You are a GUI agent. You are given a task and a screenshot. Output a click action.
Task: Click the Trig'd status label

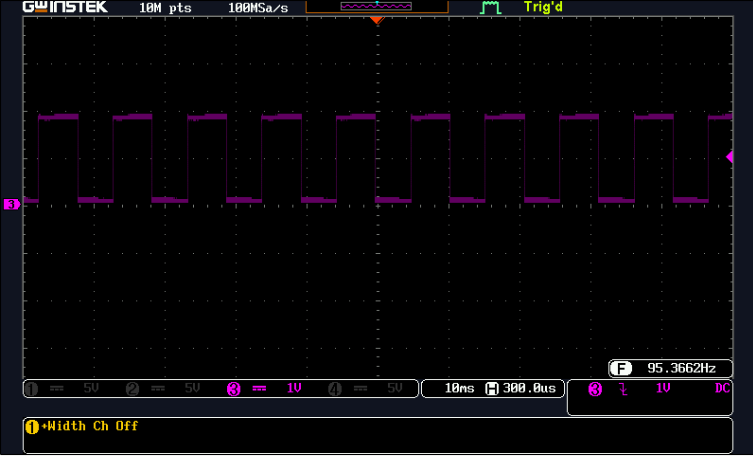click(543, 7)
